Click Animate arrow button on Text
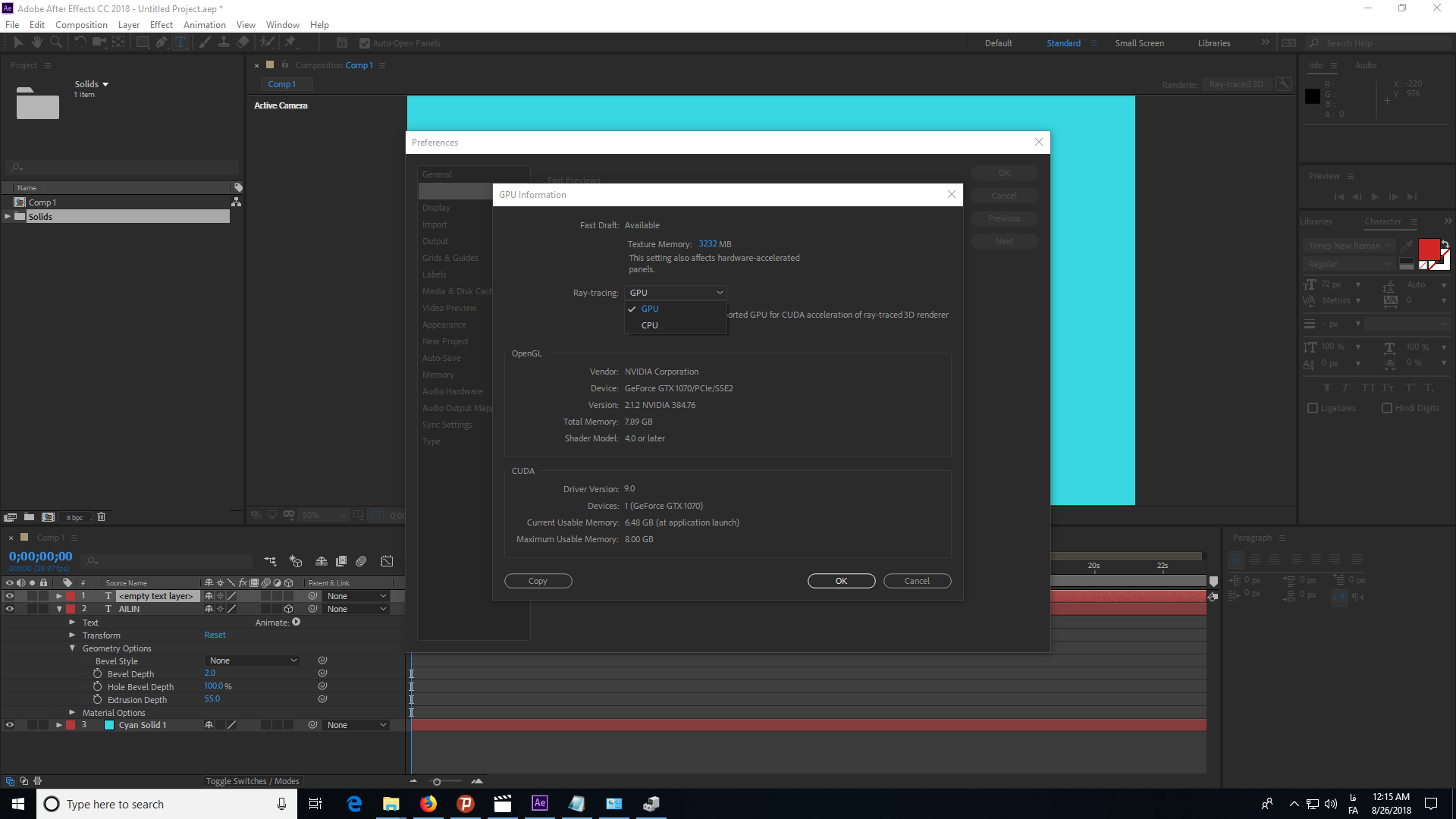The height and width of the screenshot is (819, 1456). click(297, 622)
